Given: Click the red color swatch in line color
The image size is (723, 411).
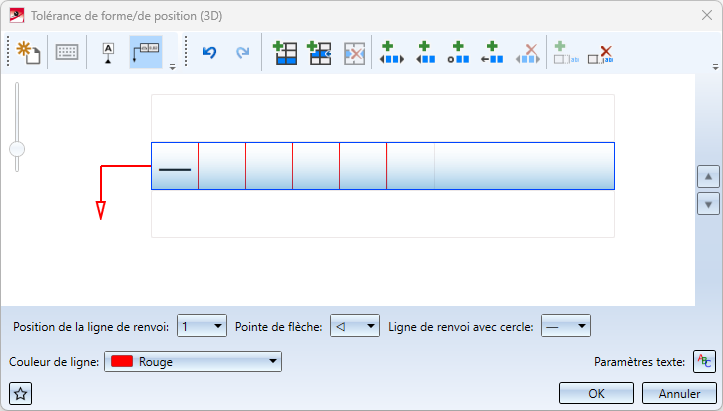Looking at the screenshot, I should click(x=122, y=361).
